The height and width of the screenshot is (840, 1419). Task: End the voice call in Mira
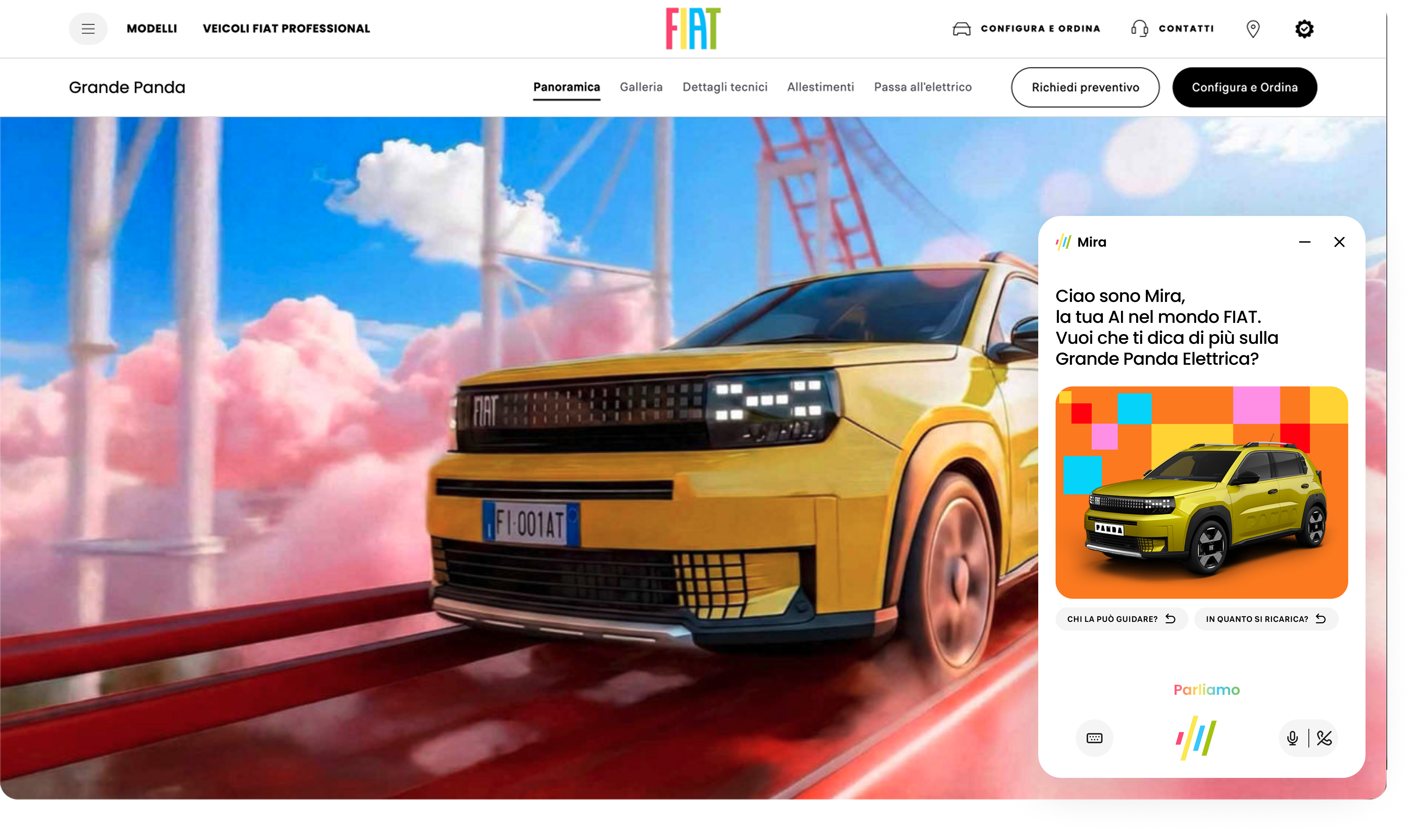pyautogui.click(x=1324, y=738)
